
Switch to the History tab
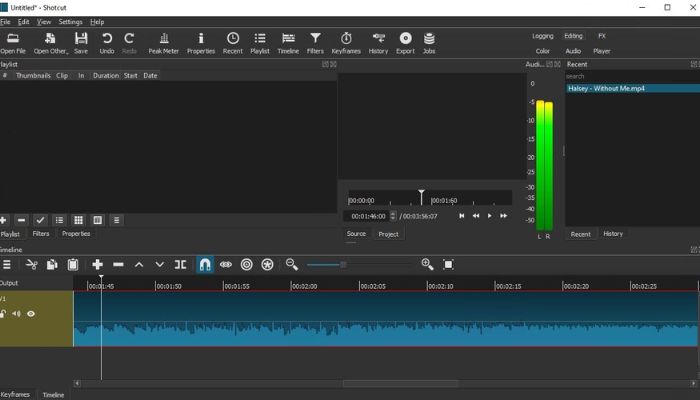pos(613,234)
